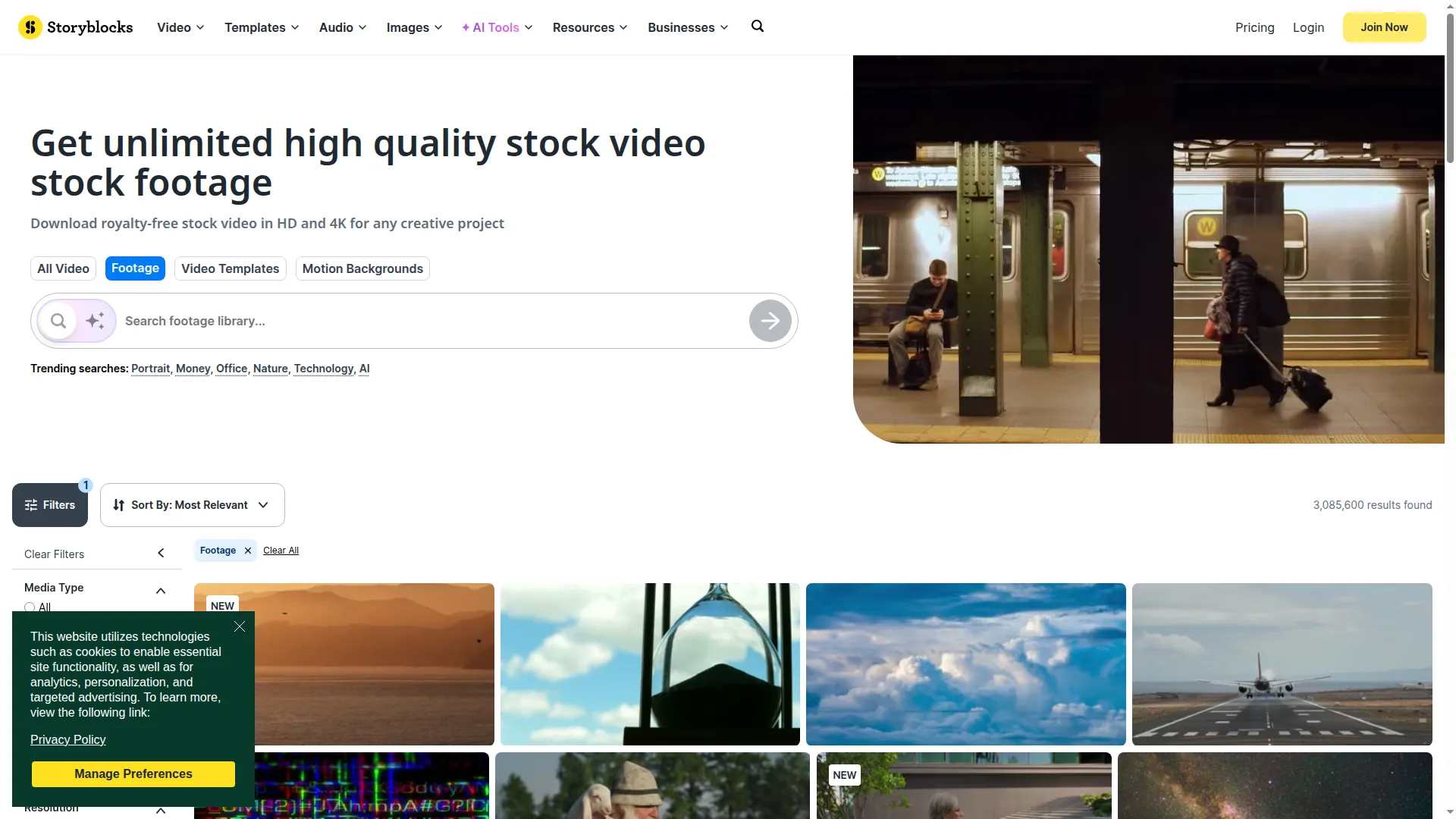1456x819 pixels.
Task: Open the Resources menu
Action: pyautogui.click(x=590, y=27)
